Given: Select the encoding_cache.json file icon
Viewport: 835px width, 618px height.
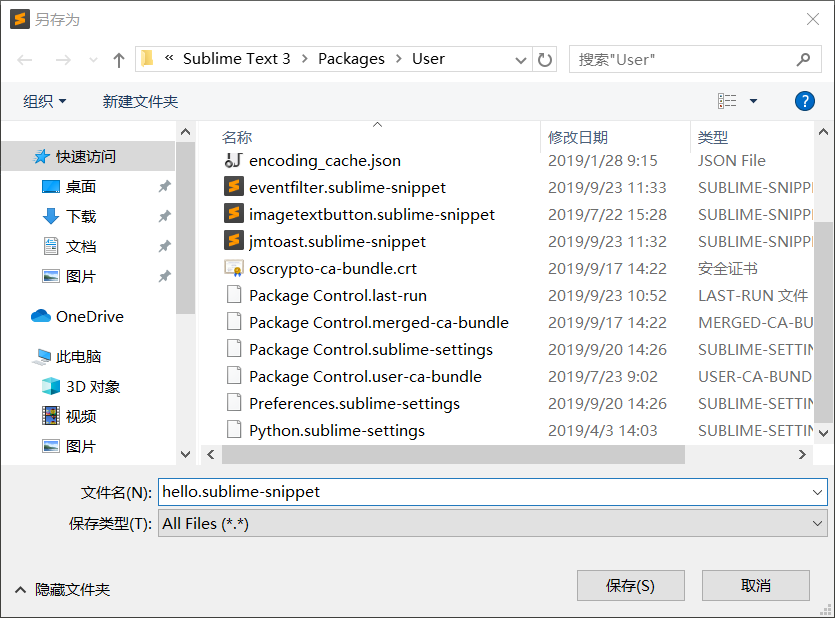Looking at the screenshot, I should (x=233, y=160).
